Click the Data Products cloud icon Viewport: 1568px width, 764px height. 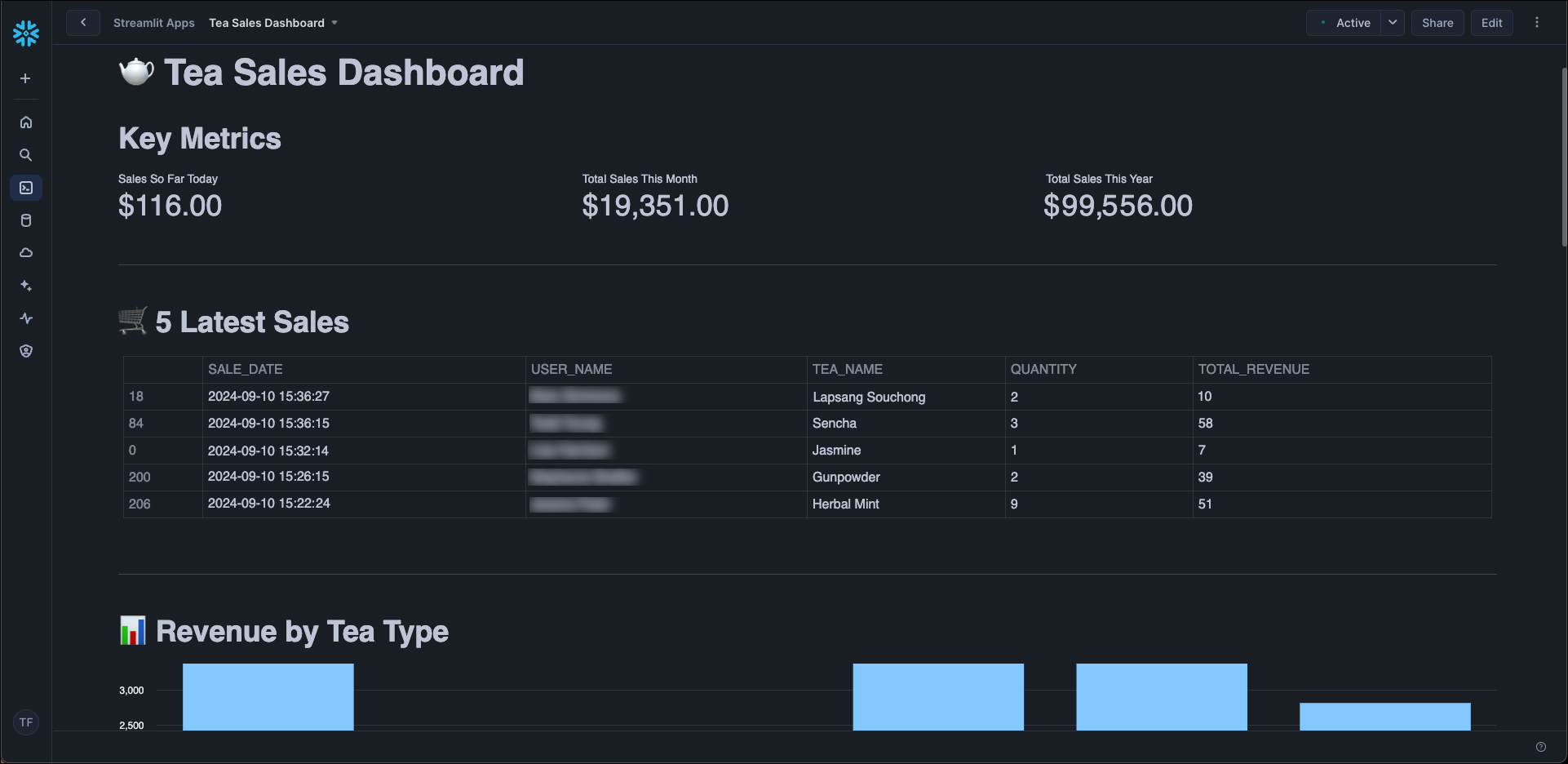tap(25, 252)
